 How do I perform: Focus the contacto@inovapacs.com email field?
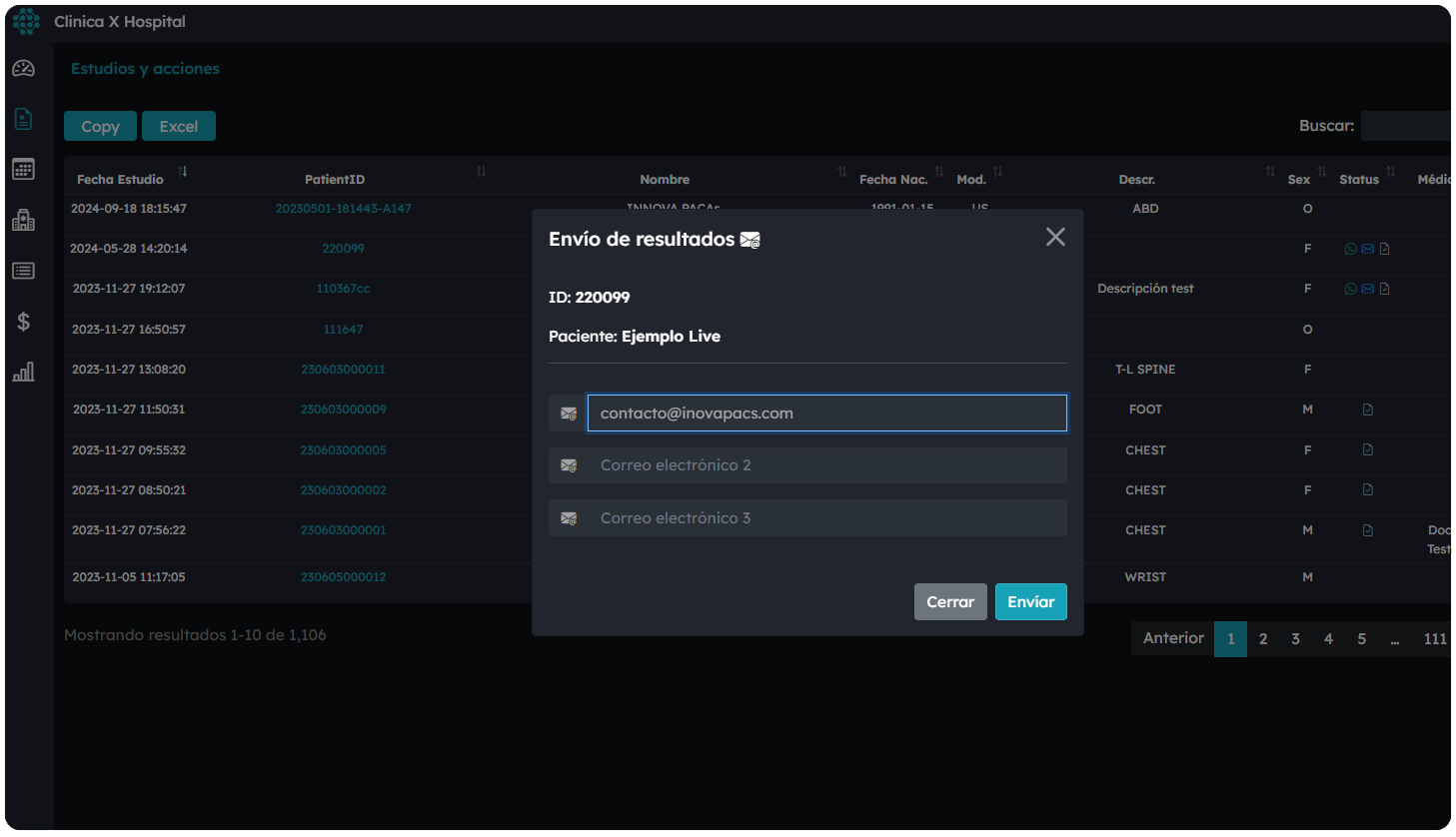coord(827,414)
